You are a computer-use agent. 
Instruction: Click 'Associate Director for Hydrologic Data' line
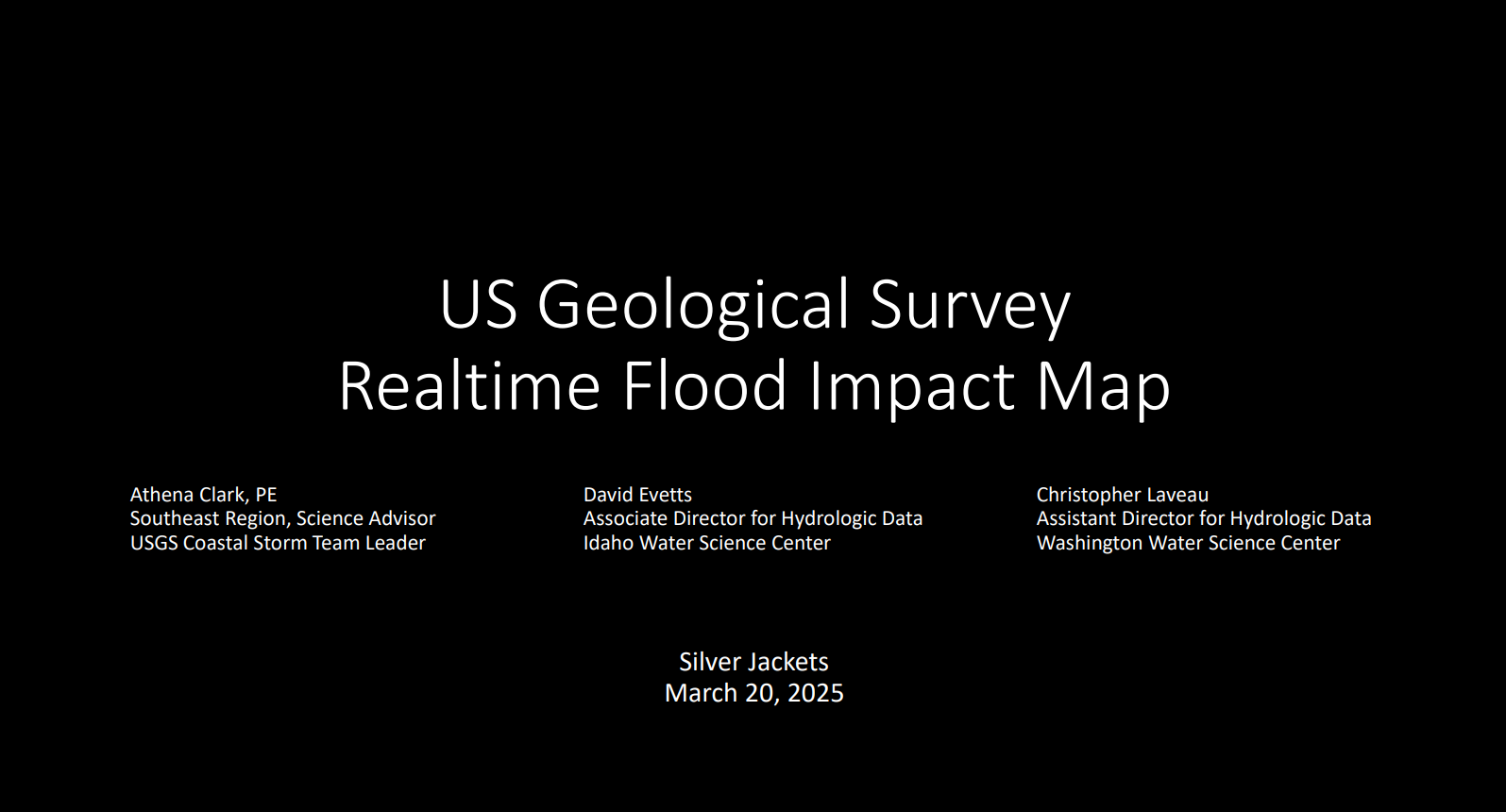pos(753,518)
